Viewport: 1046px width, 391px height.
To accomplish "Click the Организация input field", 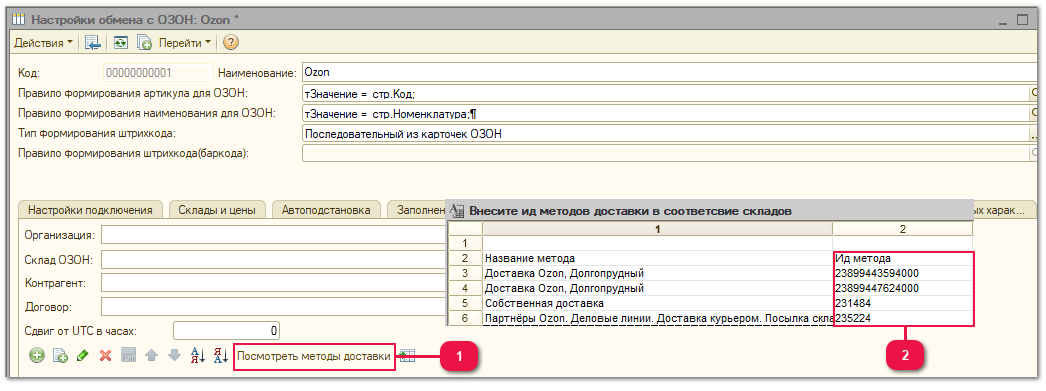I will 274,235.
